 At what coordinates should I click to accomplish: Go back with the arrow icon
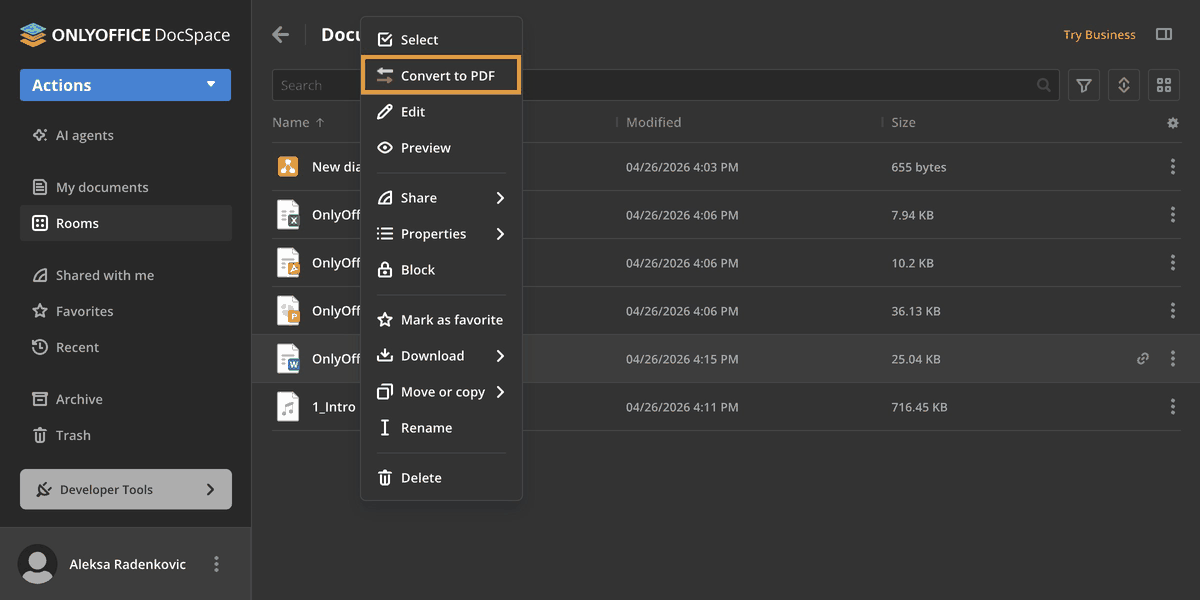click(x=281, y=35)
